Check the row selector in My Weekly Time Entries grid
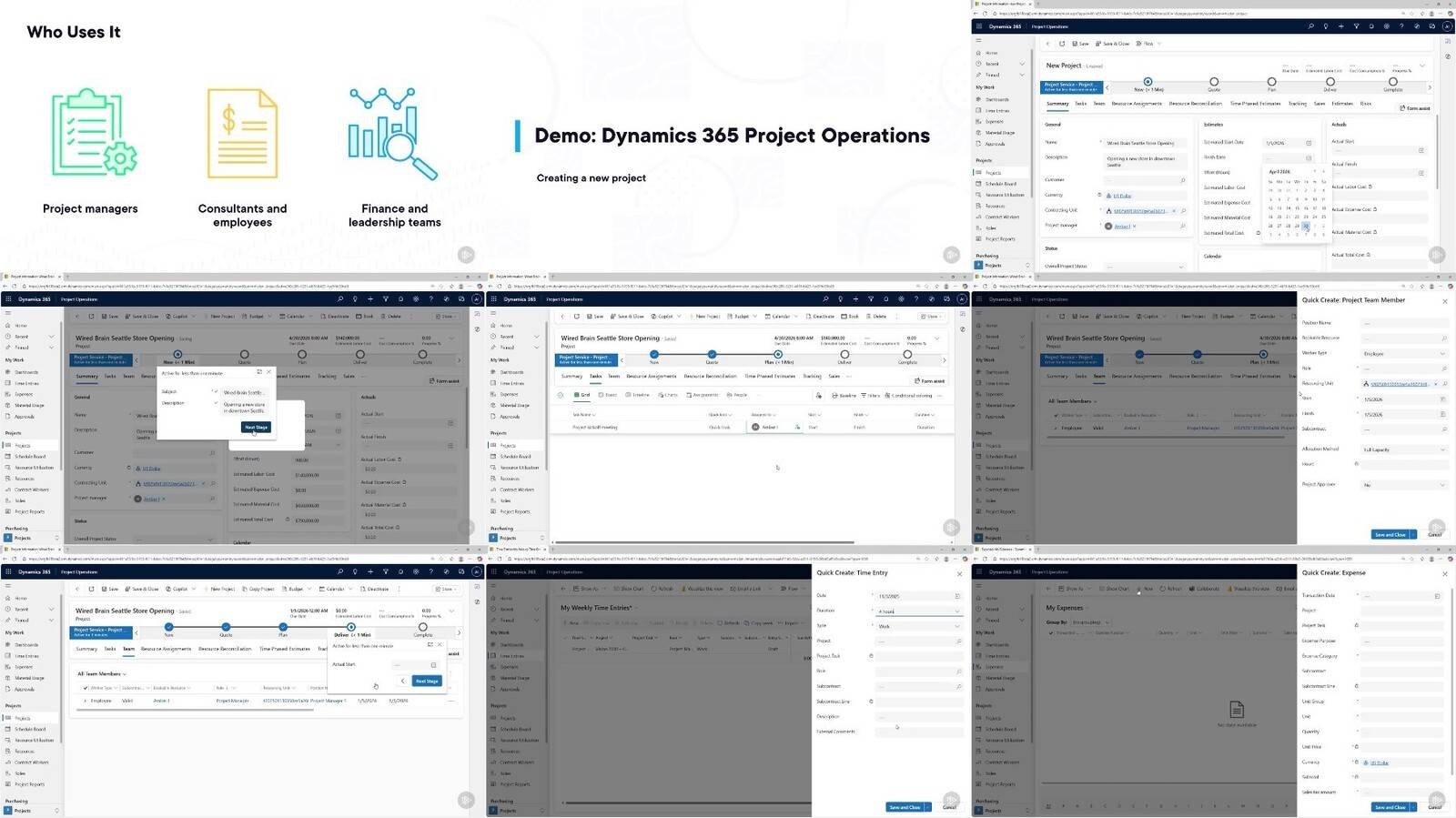Viewport: 1456px width, 818px height. coord(565,637)
